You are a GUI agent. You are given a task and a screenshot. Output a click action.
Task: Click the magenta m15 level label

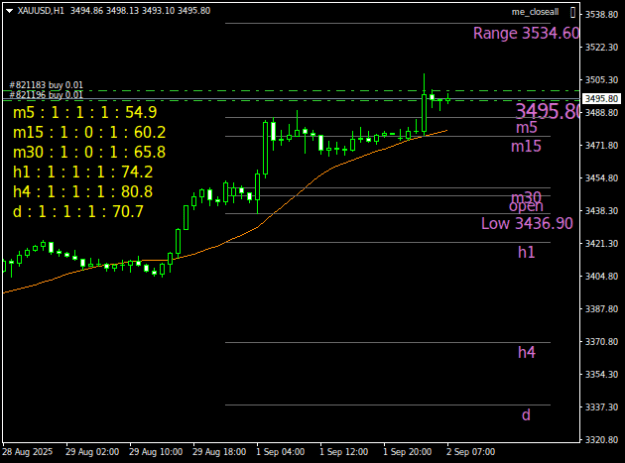point(526,146)
